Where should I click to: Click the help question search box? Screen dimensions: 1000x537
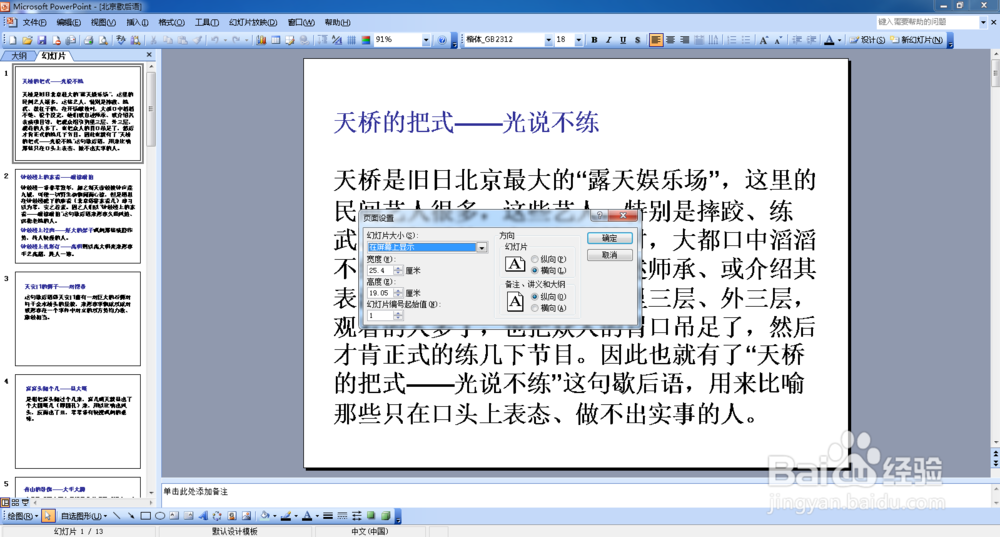pos(928,22)
